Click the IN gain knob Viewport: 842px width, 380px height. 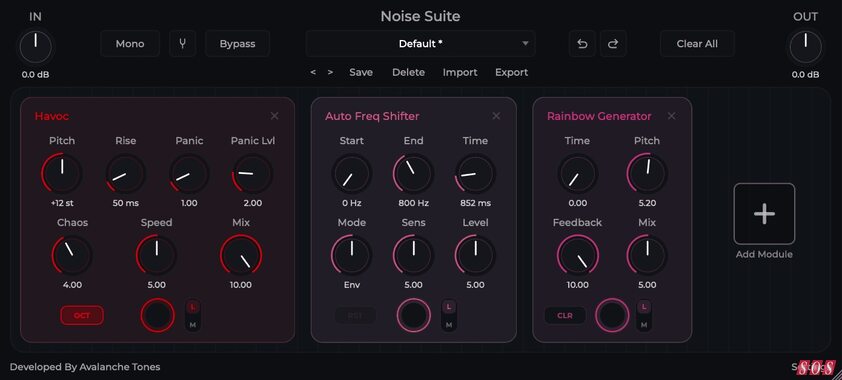[35, 47]
